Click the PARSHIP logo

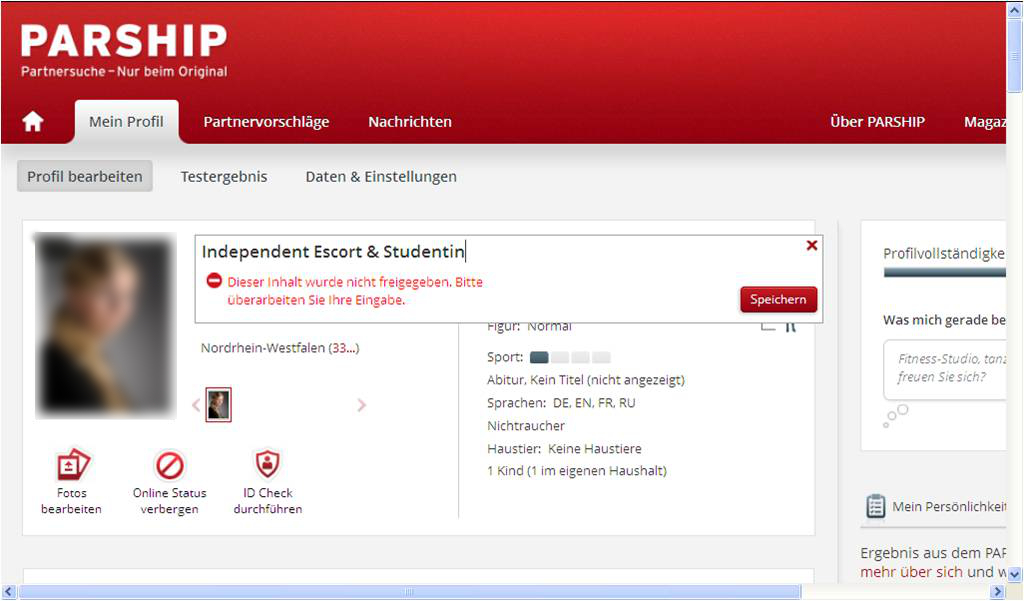pyautogui.click(x=124, y=50)
